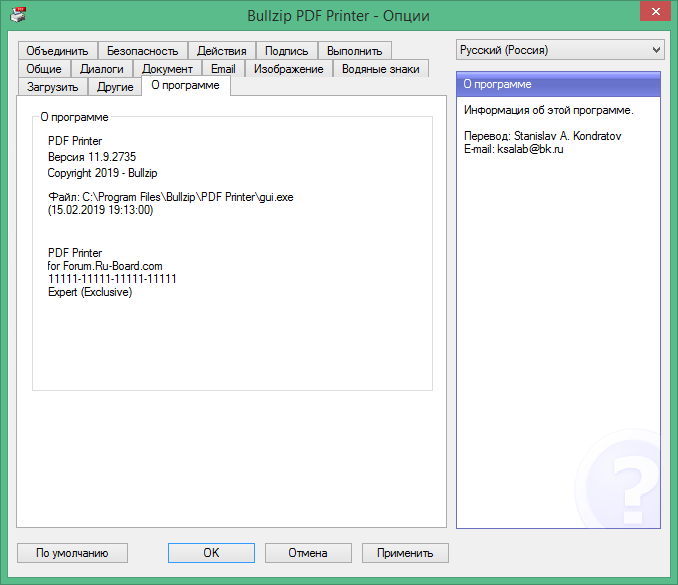
Task: Click the Версия 11.9.2735 text
Action: pyautogui.click(x=92, y=157)
